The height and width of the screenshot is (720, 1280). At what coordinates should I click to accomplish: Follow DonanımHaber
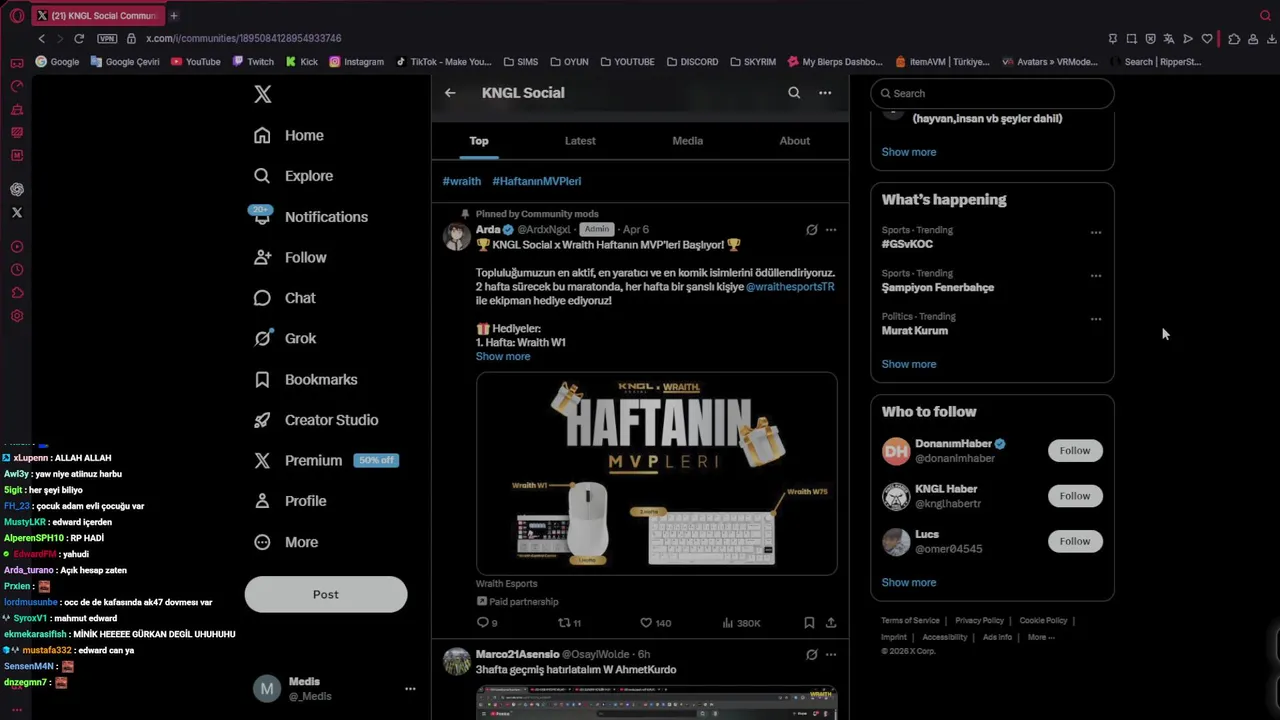tap(1075, 451)
